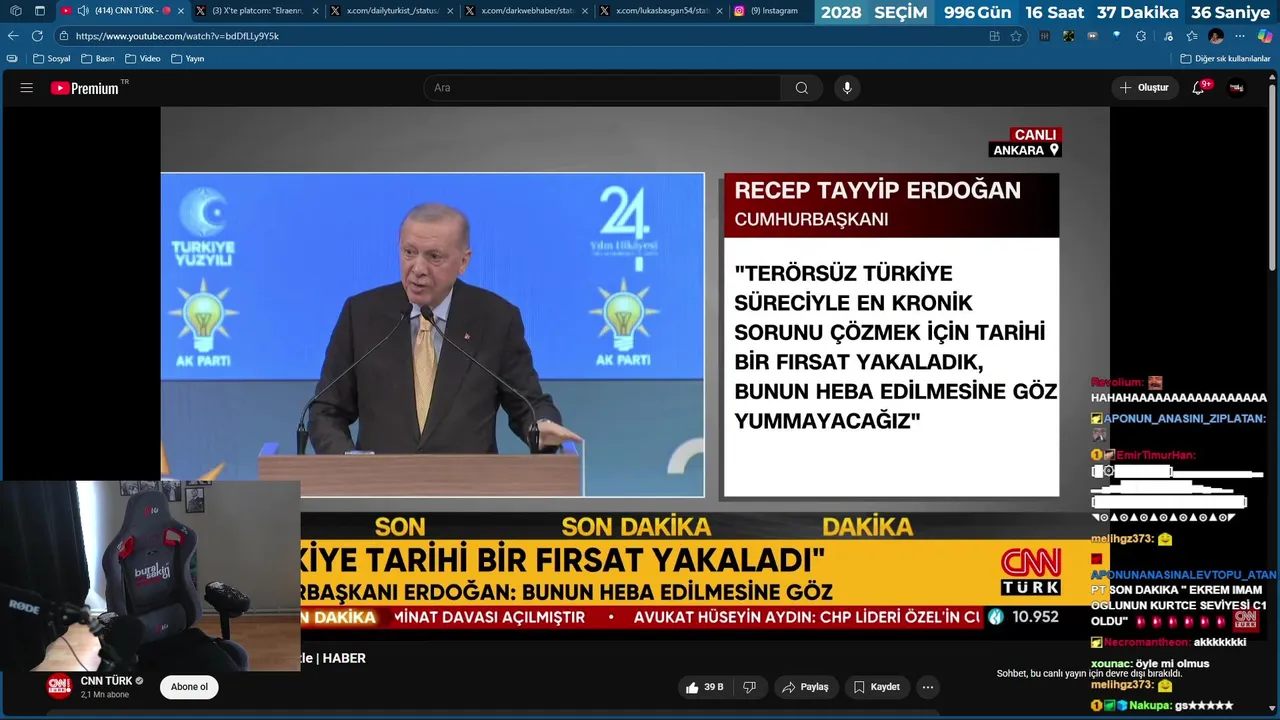Screen dimensions: 1280x720
Task: View site info lock icon
Action: coord(64,36)
